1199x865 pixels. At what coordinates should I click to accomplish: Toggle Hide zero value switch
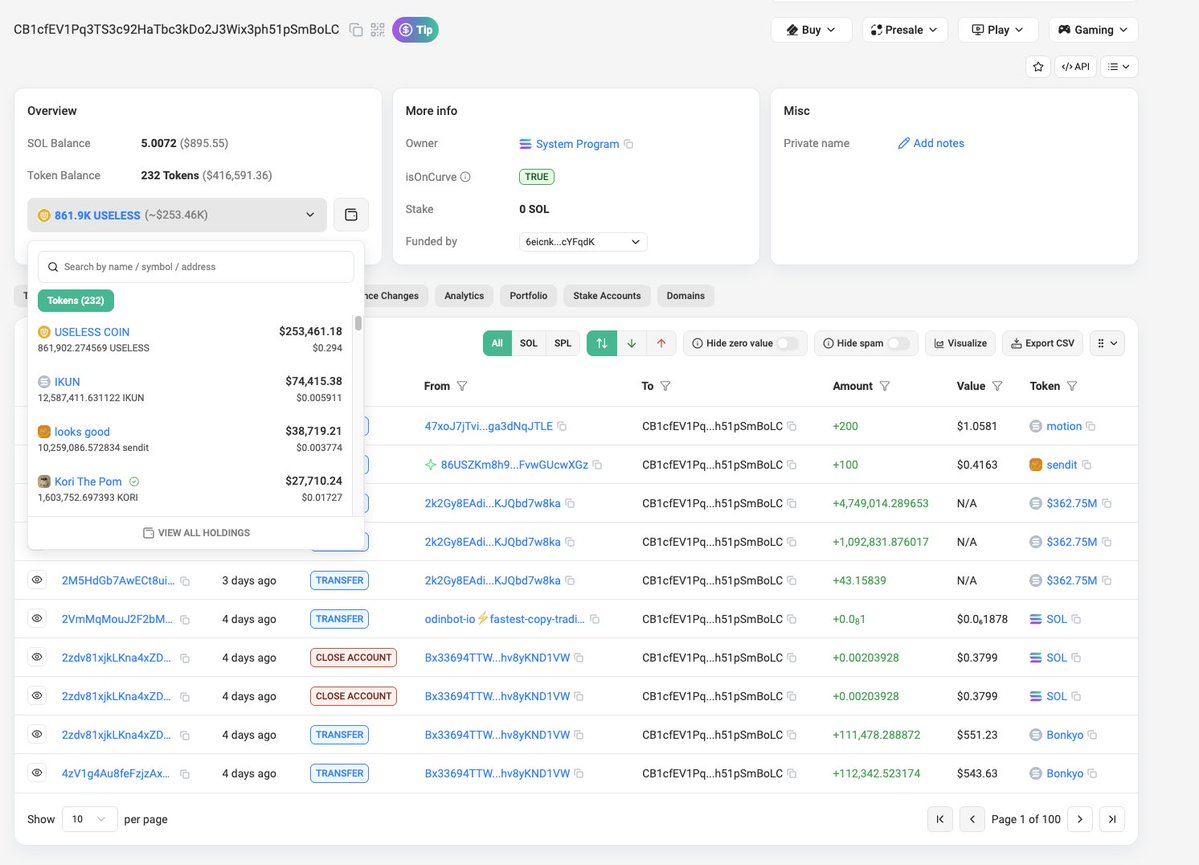787,343
